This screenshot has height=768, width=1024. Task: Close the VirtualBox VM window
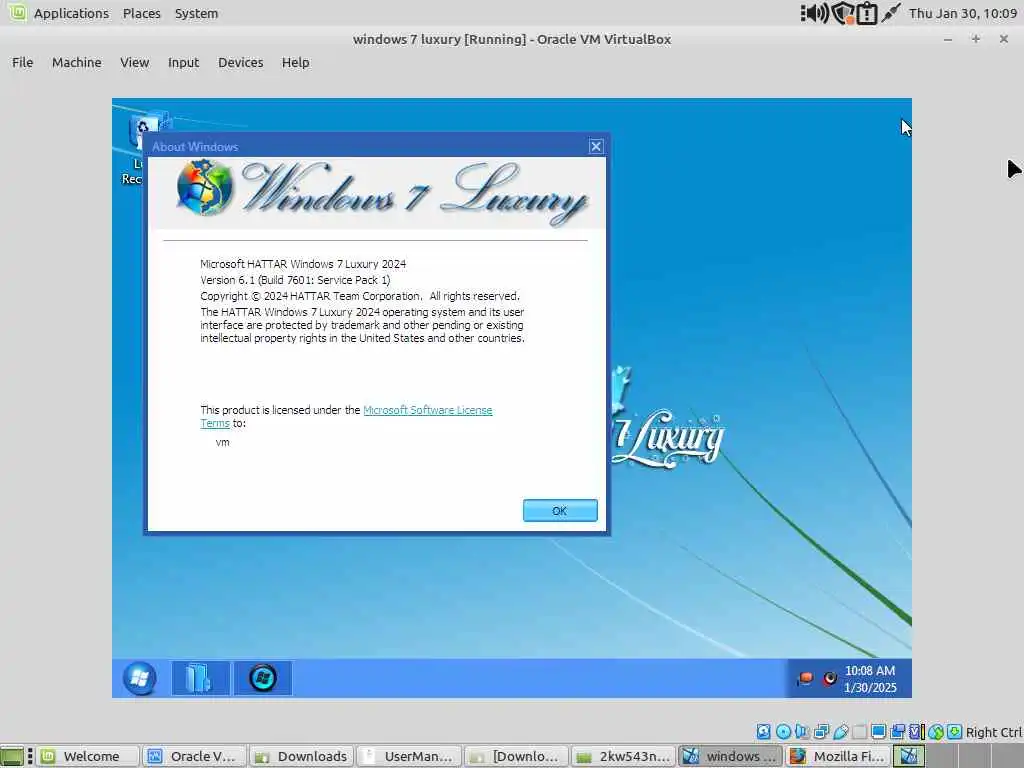click(1004, 39)
